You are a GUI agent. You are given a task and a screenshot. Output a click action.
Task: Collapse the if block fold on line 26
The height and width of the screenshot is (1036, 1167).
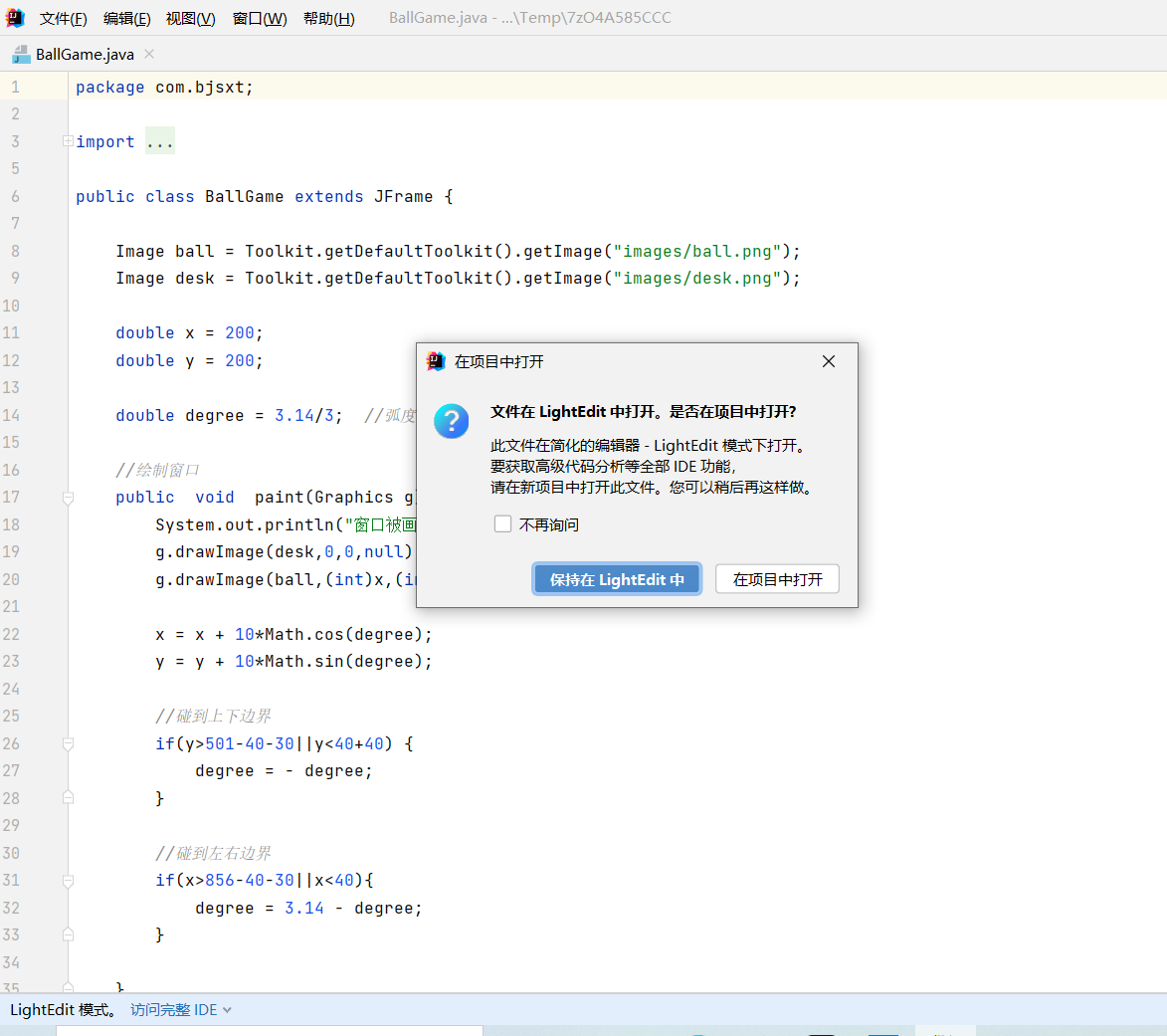(x=68, y=743)
